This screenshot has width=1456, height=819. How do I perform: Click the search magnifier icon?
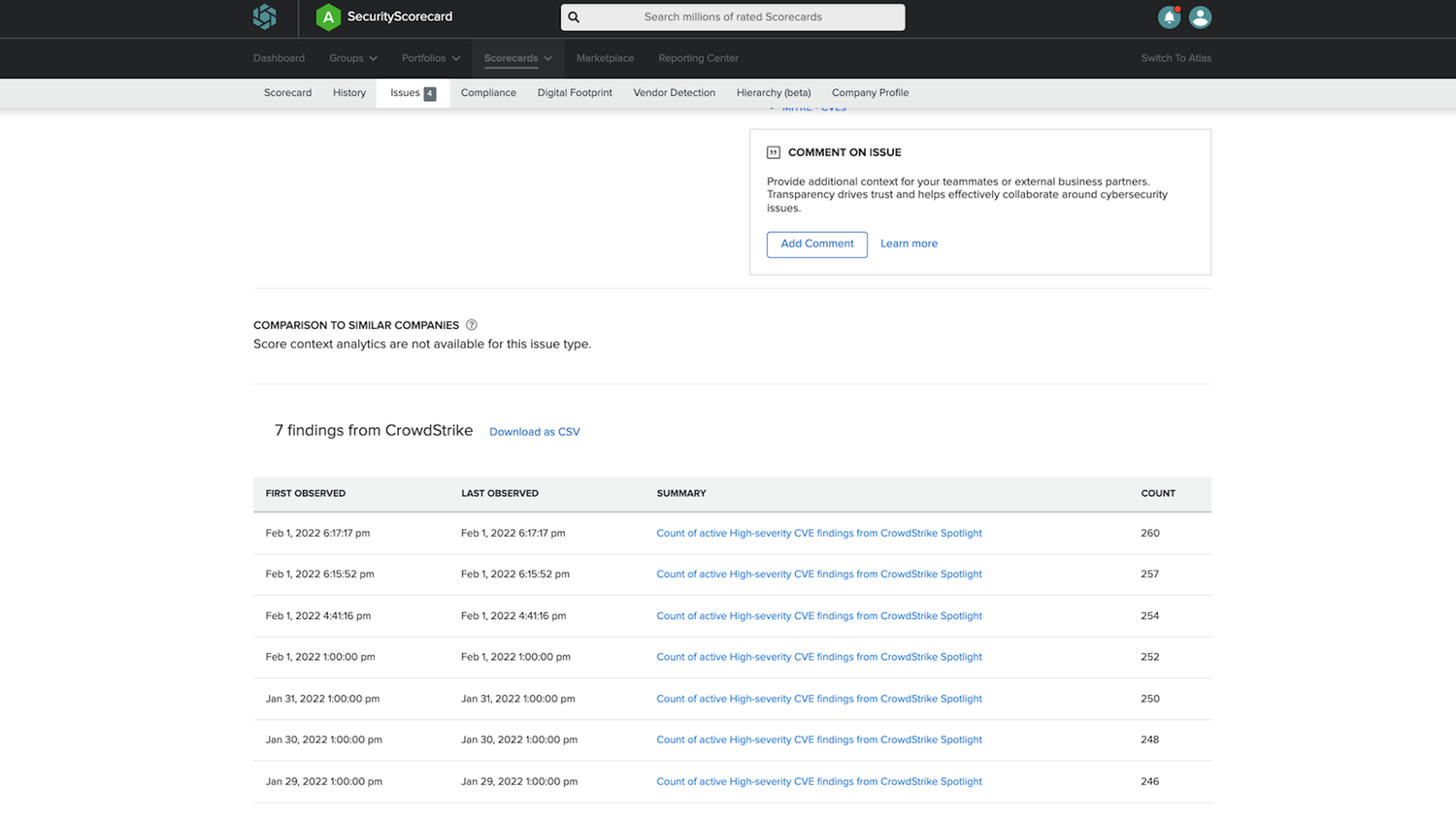[x=574, y=17]
